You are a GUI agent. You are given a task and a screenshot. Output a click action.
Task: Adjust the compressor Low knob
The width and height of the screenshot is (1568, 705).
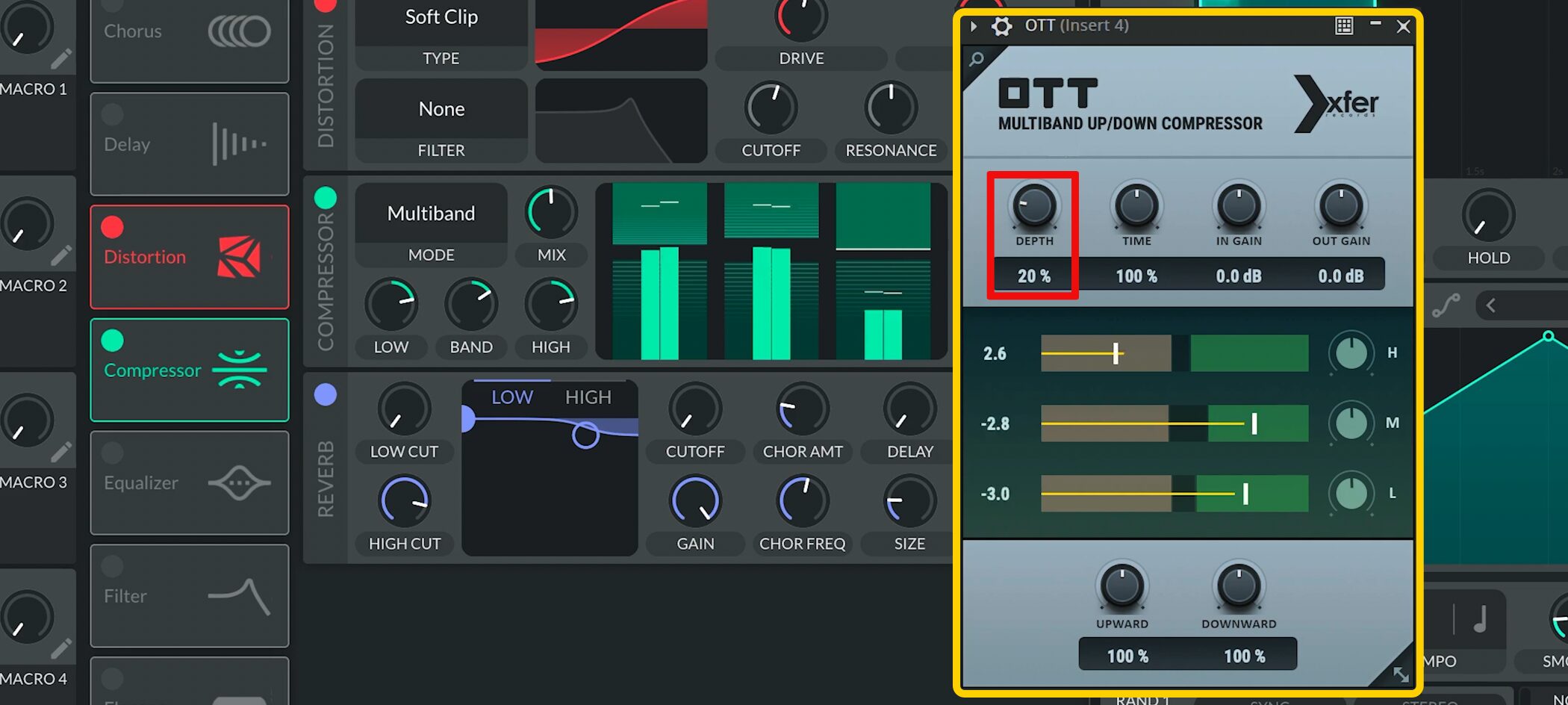391,305
